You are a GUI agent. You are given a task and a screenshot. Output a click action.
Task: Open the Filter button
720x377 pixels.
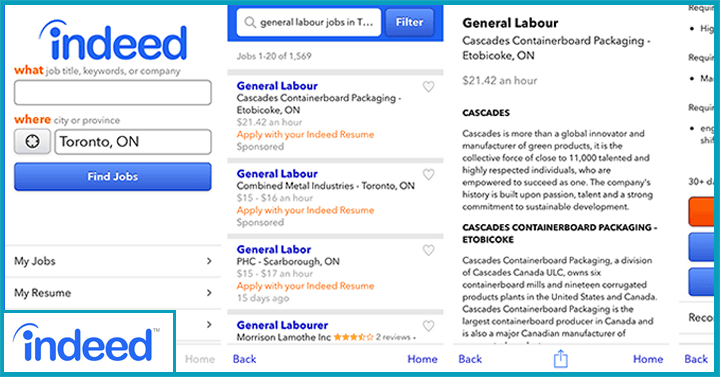(x=409, y=22)
